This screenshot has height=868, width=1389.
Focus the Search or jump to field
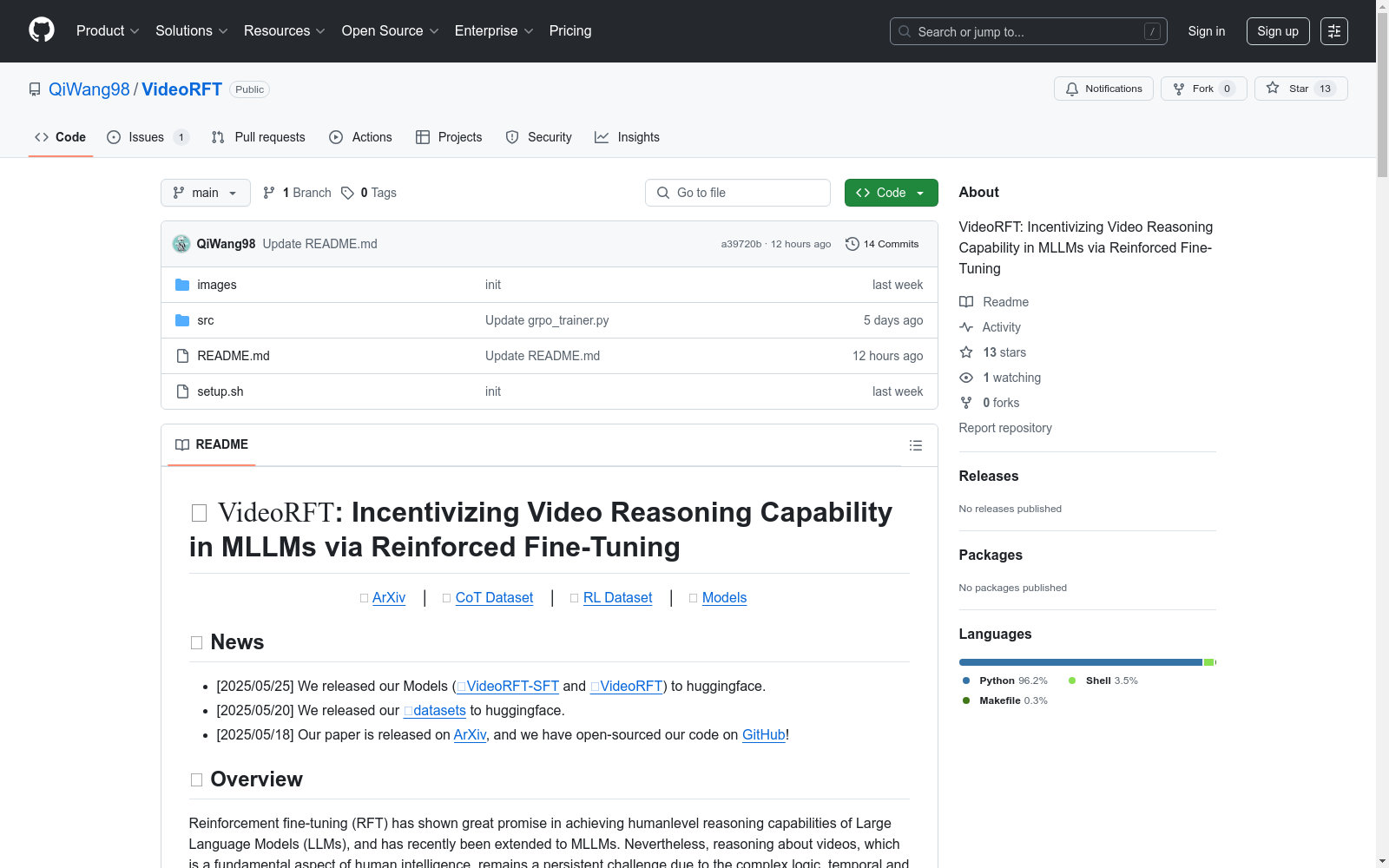point(1029,31)
